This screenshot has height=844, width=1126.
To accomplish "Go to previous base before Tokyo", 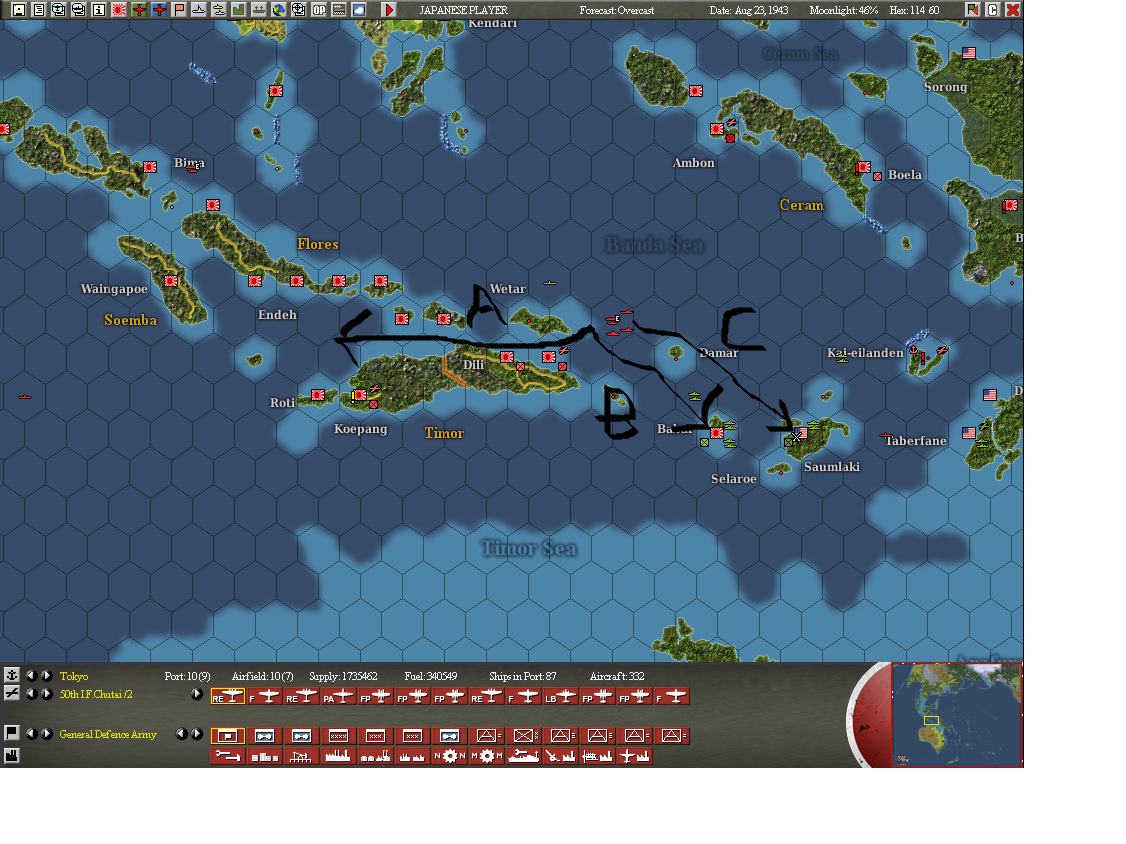I will (32, 676).
